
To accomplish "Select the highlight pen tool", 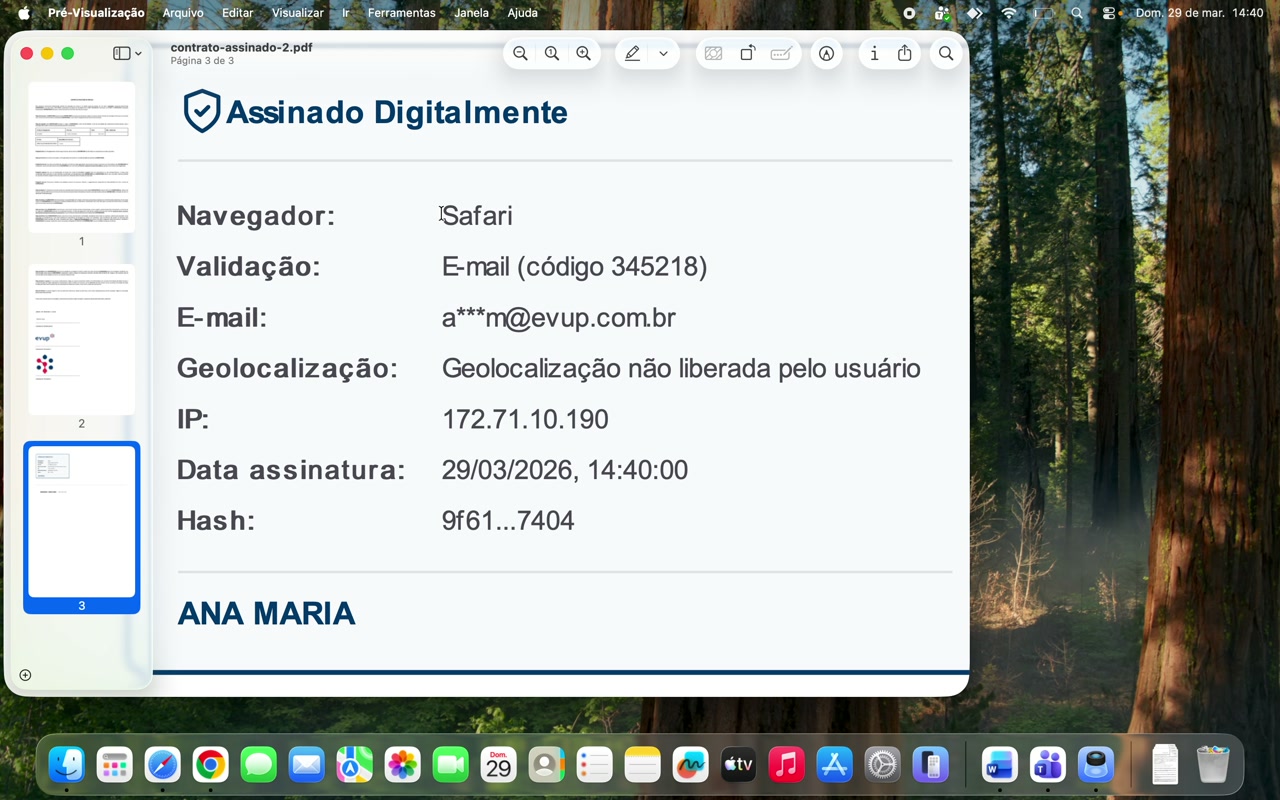I will coord(632,54).
